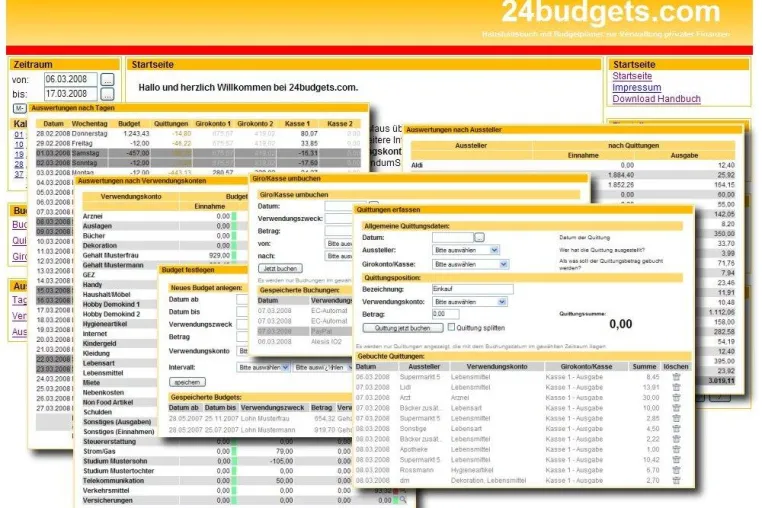Click the 'Alesis IO2' booking entry
This screenshot has height=508, width=762.
tap(326, 342)
